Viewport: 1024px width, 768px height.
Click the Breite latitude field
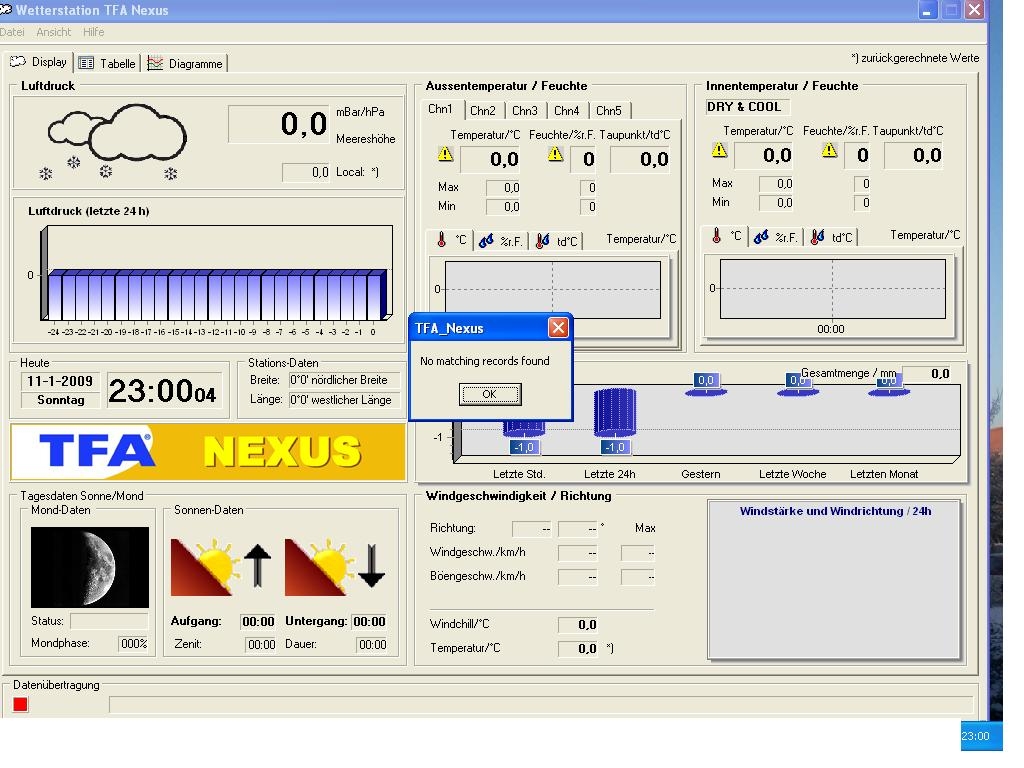coord(343,380)
